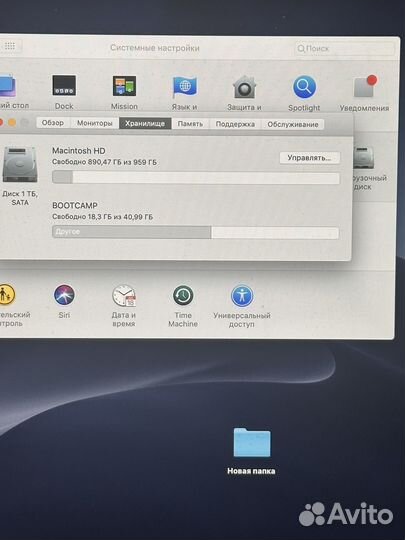405x540 pixels.
Task: Open Date & Time clock icon
Action: pos(124,295)
